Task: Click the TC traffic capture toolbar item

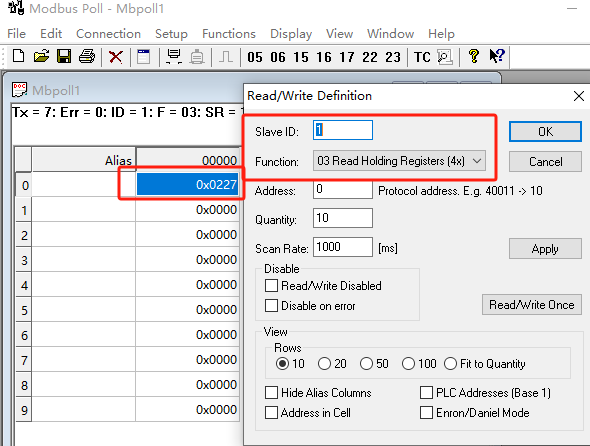Action: [422, 57]
